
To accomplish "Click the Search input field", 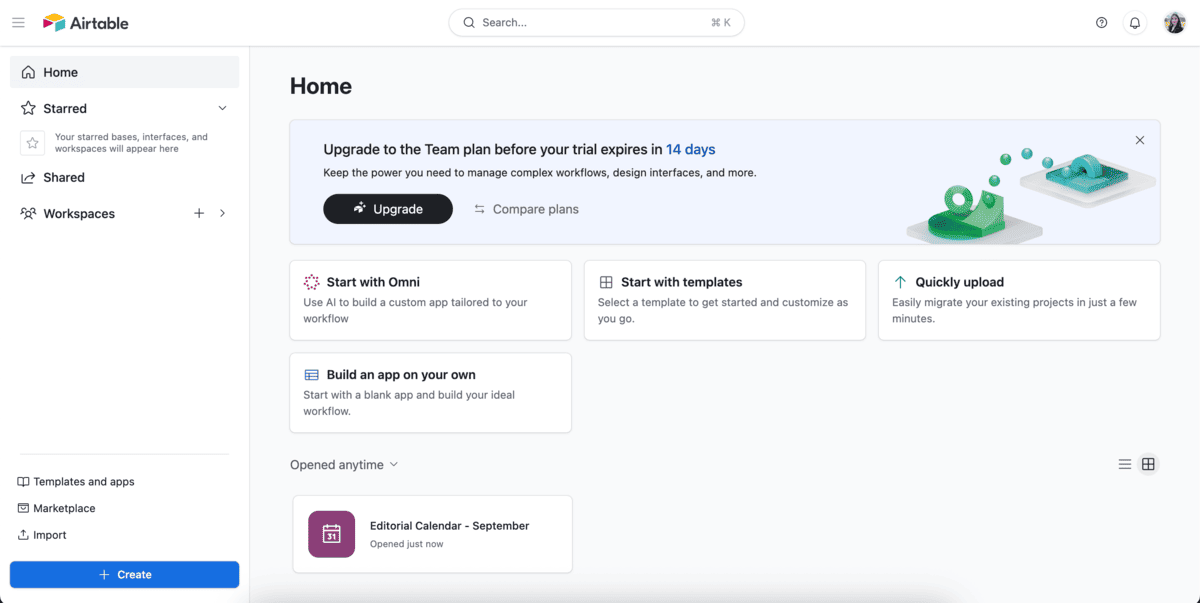I will (x=596, y=22).
